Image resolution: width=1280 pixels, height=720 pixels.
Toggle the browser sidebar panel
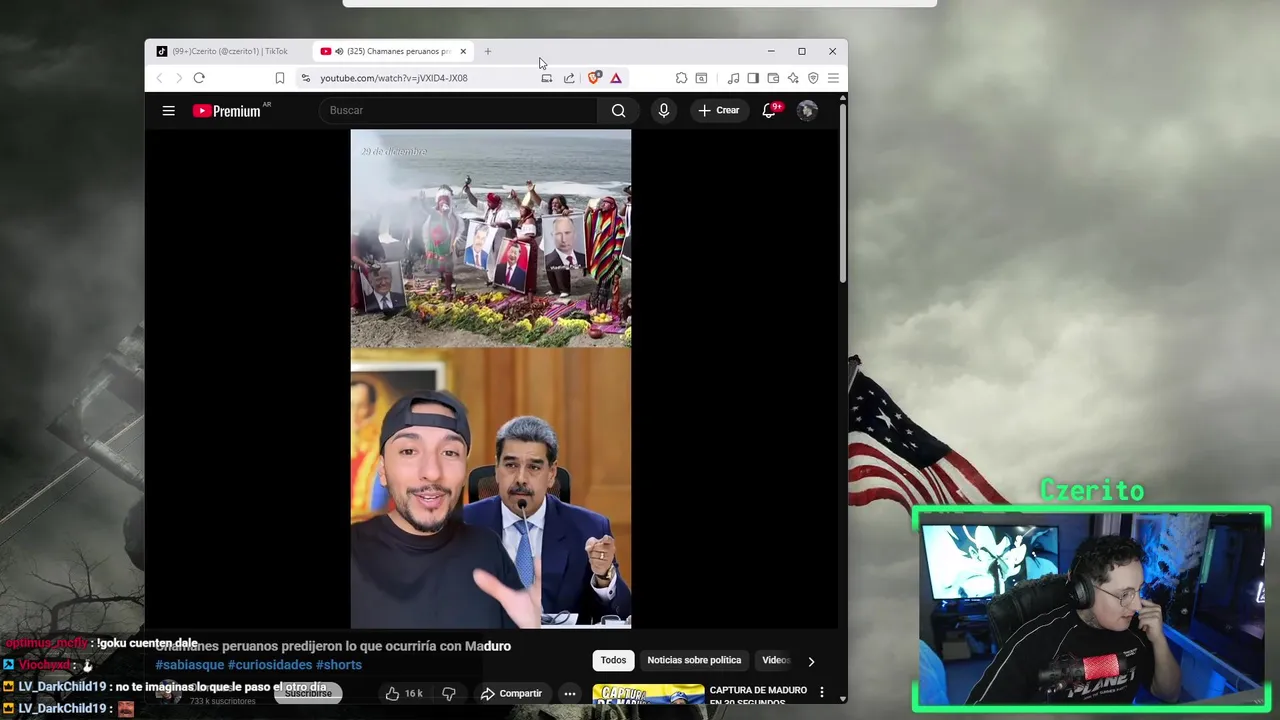[x=753, y=78]
